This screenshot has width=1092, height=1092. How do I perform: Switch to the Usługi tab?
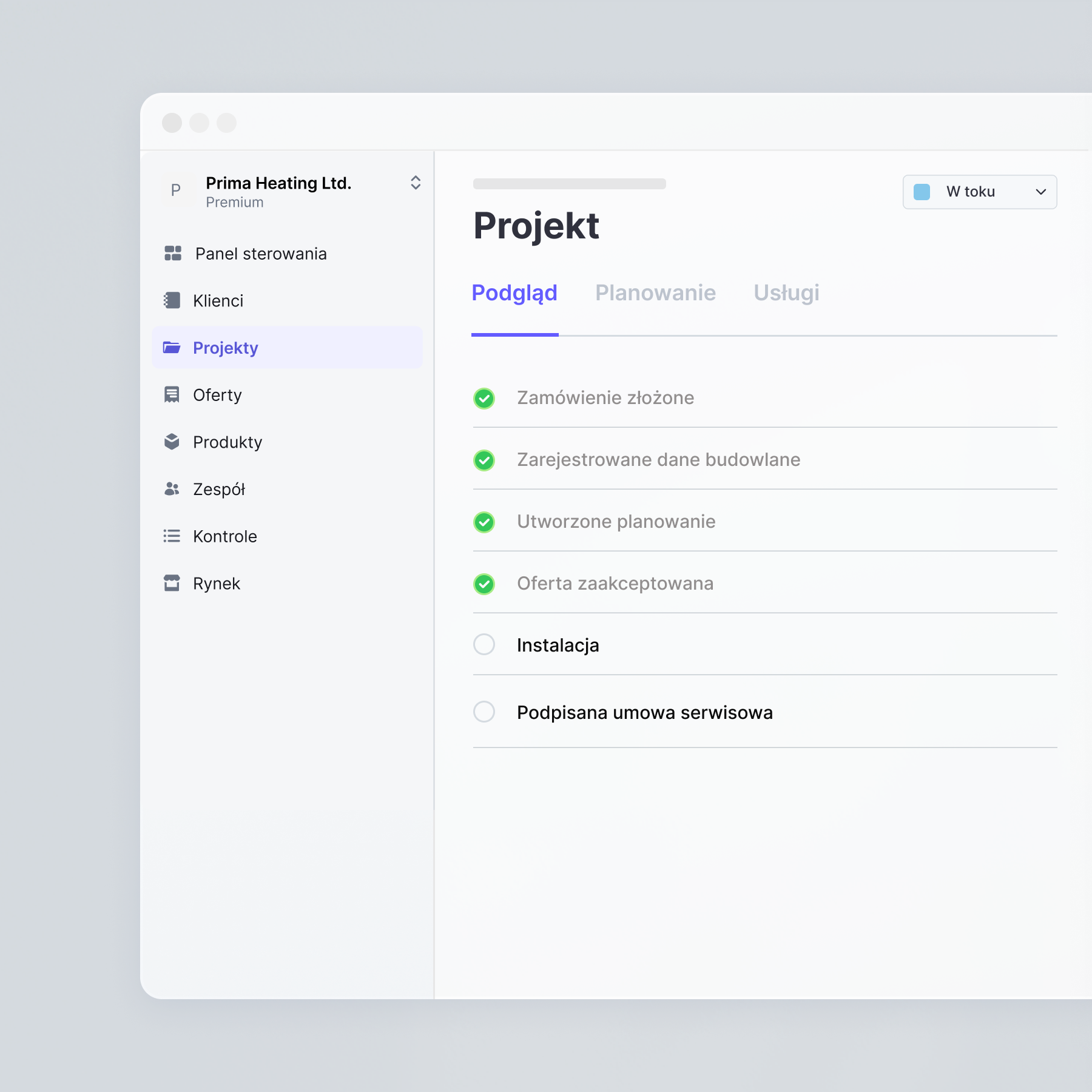click(x=786, y=293)
